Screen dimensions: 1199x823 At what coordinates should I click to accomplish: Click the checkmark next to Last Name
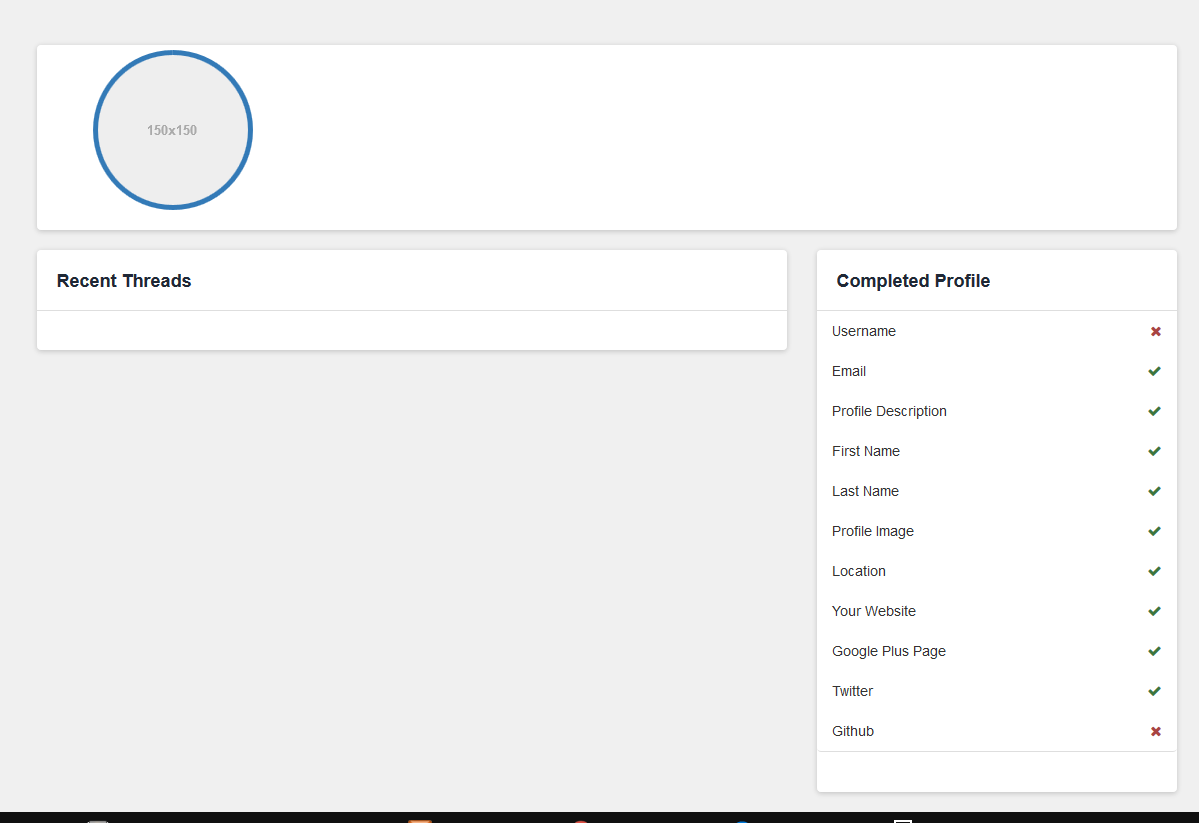[1155, 491]
